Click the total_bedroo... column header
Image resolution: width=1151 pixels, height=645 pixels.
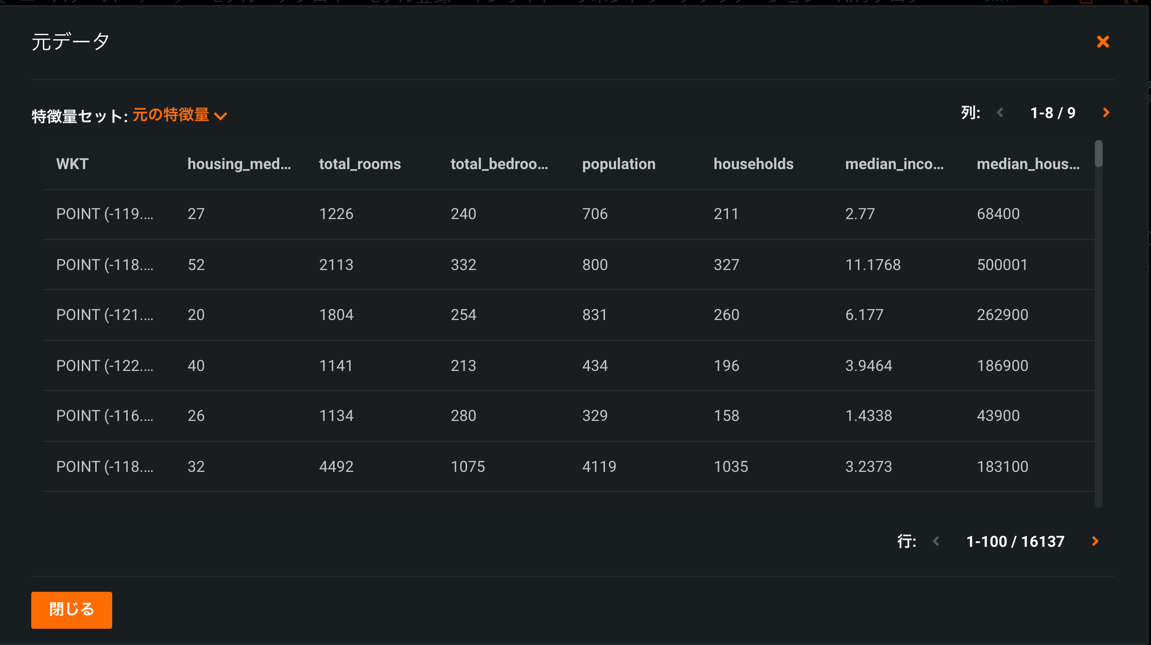click(499, 164)
